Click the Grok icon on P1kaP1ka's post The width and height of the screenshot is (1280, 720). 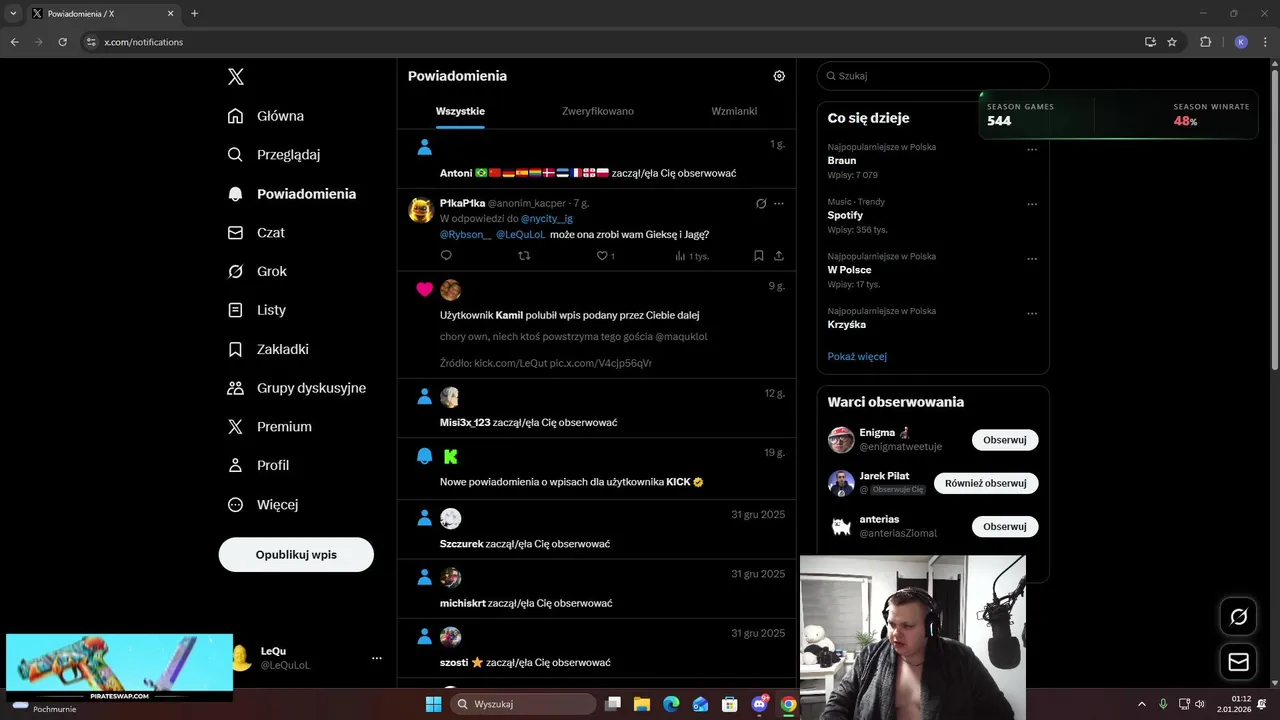pos(761,204)
